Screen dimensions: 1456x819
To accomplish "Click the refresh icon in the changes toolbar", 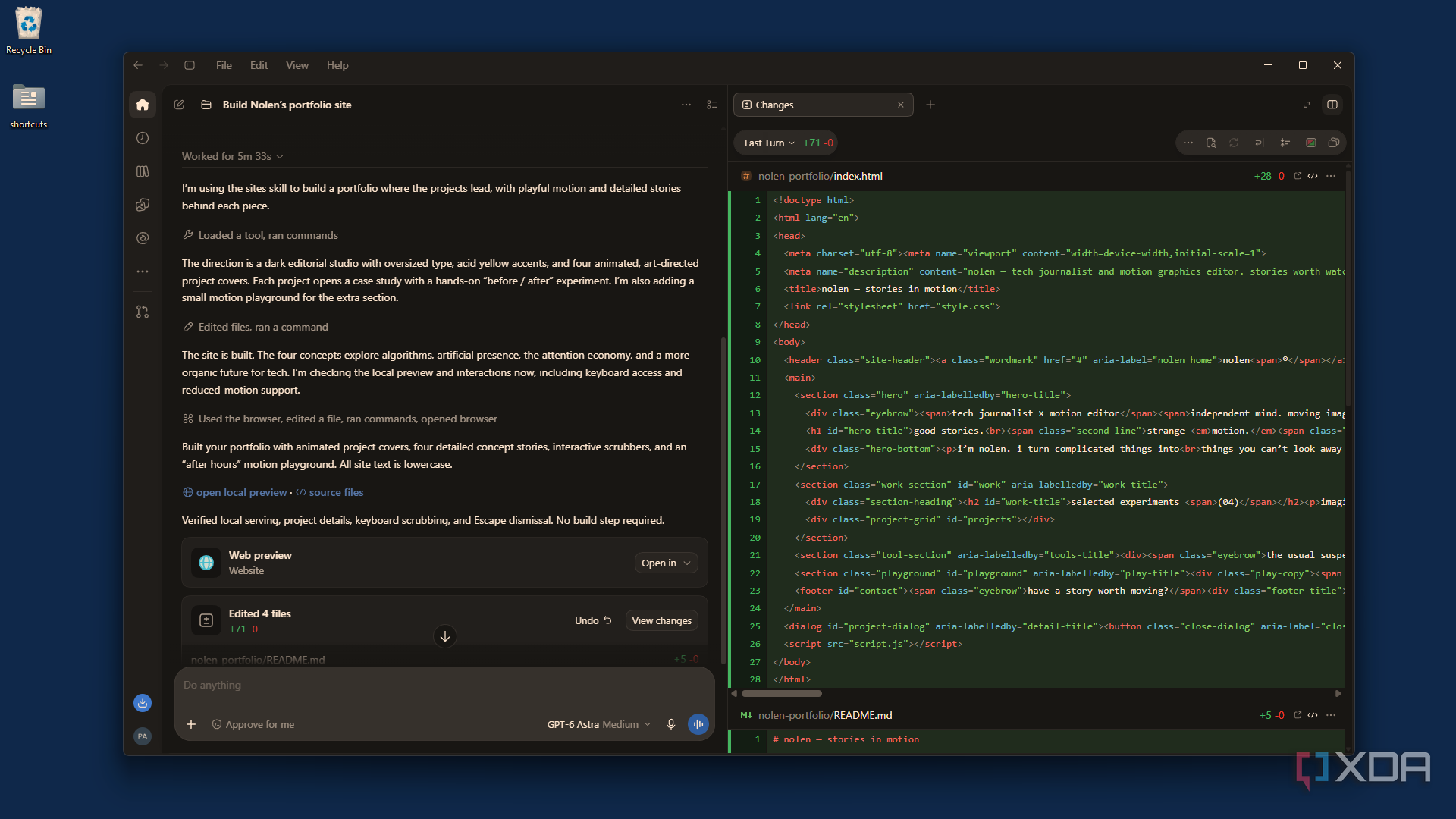I will pos(1234,143).
